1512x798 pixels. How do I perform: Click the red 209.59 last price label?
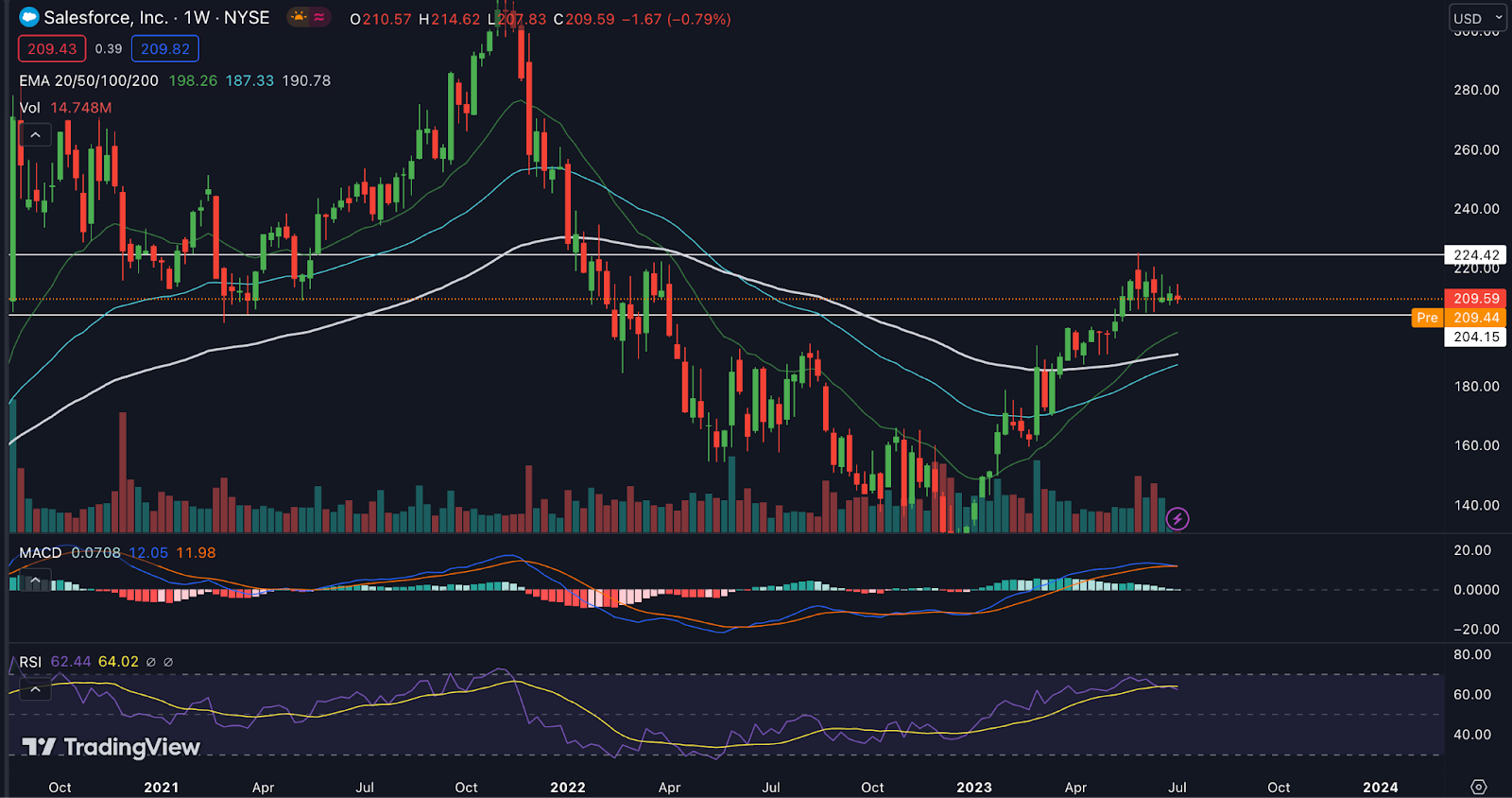1476,298
